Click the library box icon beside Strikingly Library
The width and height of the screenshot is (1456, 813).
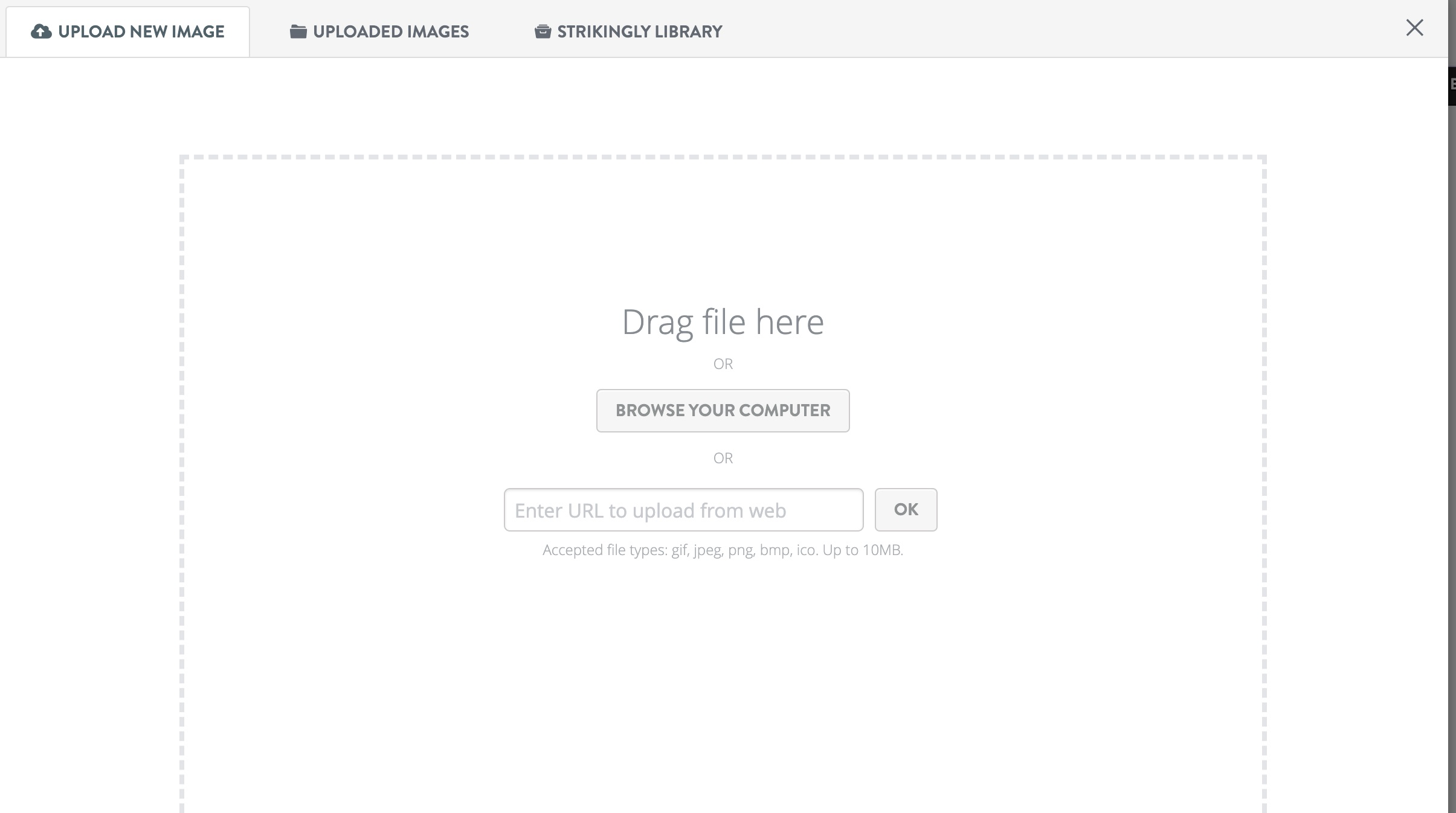tap(543, 31)
